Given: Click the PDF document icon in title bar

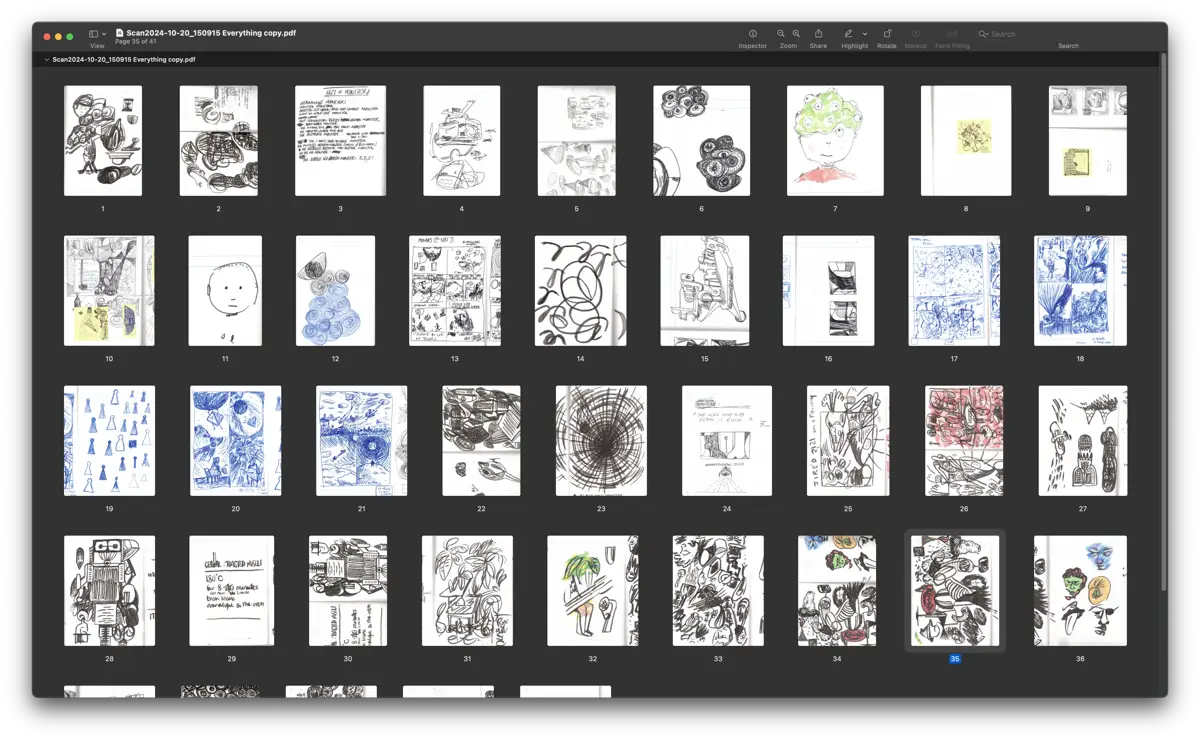Looking at the screenshot, I should 120,33.
